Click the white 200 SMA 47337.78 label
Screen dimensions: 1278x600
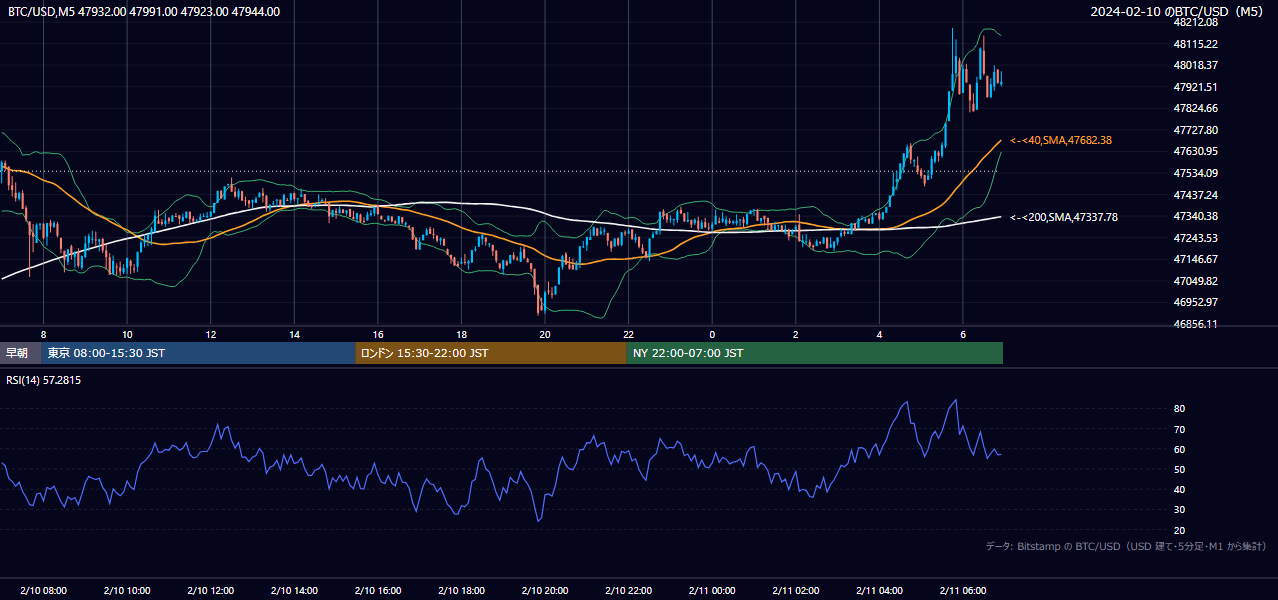click(1064, 217)
